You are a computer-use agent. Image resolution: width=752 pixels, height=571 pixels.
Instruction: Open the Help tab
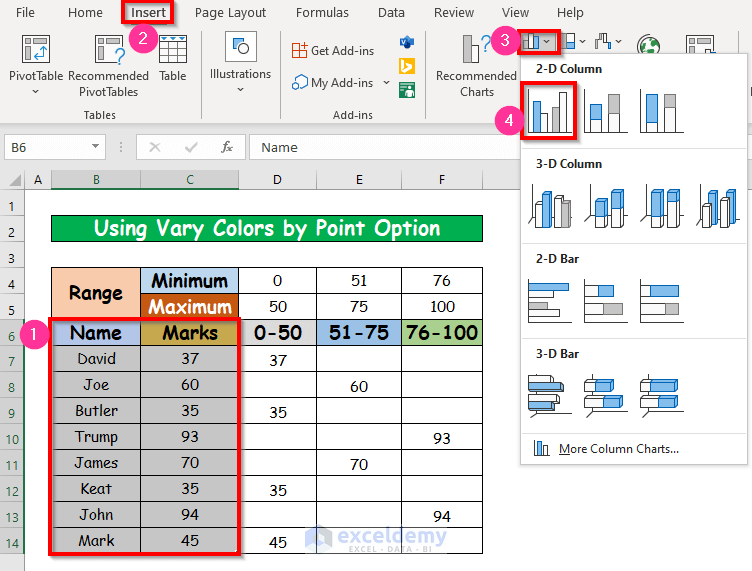pyautogui.click(x=570, y=12)
